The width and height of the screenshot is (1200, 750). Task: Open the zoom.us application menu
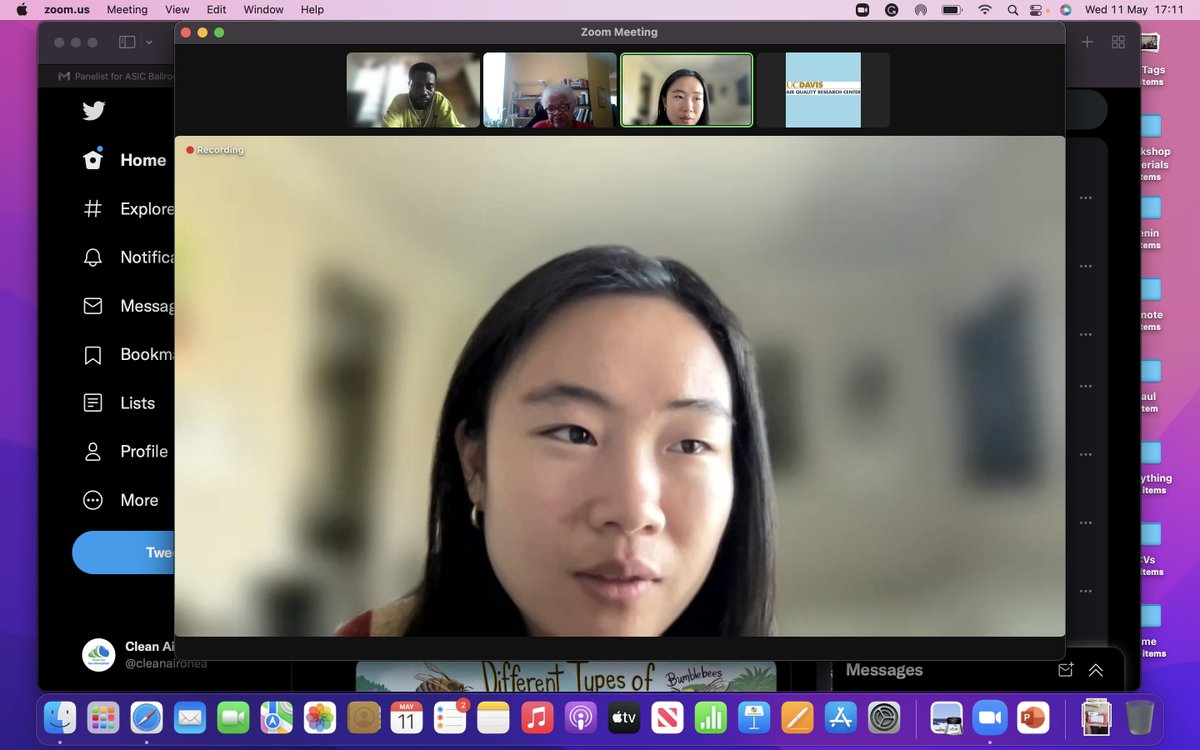[67, 9]
